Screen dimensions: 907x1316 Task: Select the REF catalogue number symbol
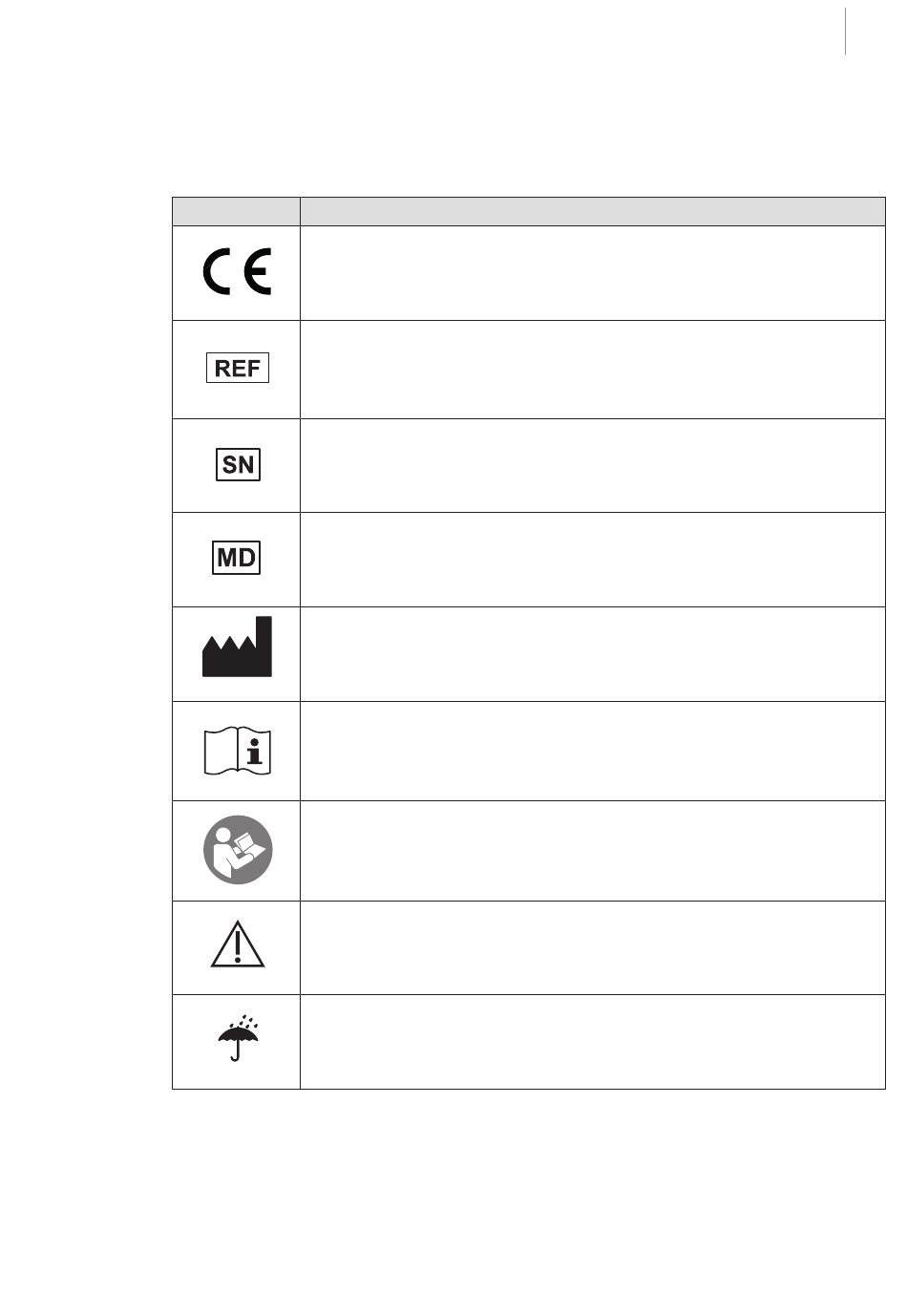click(x=238, y=368)
